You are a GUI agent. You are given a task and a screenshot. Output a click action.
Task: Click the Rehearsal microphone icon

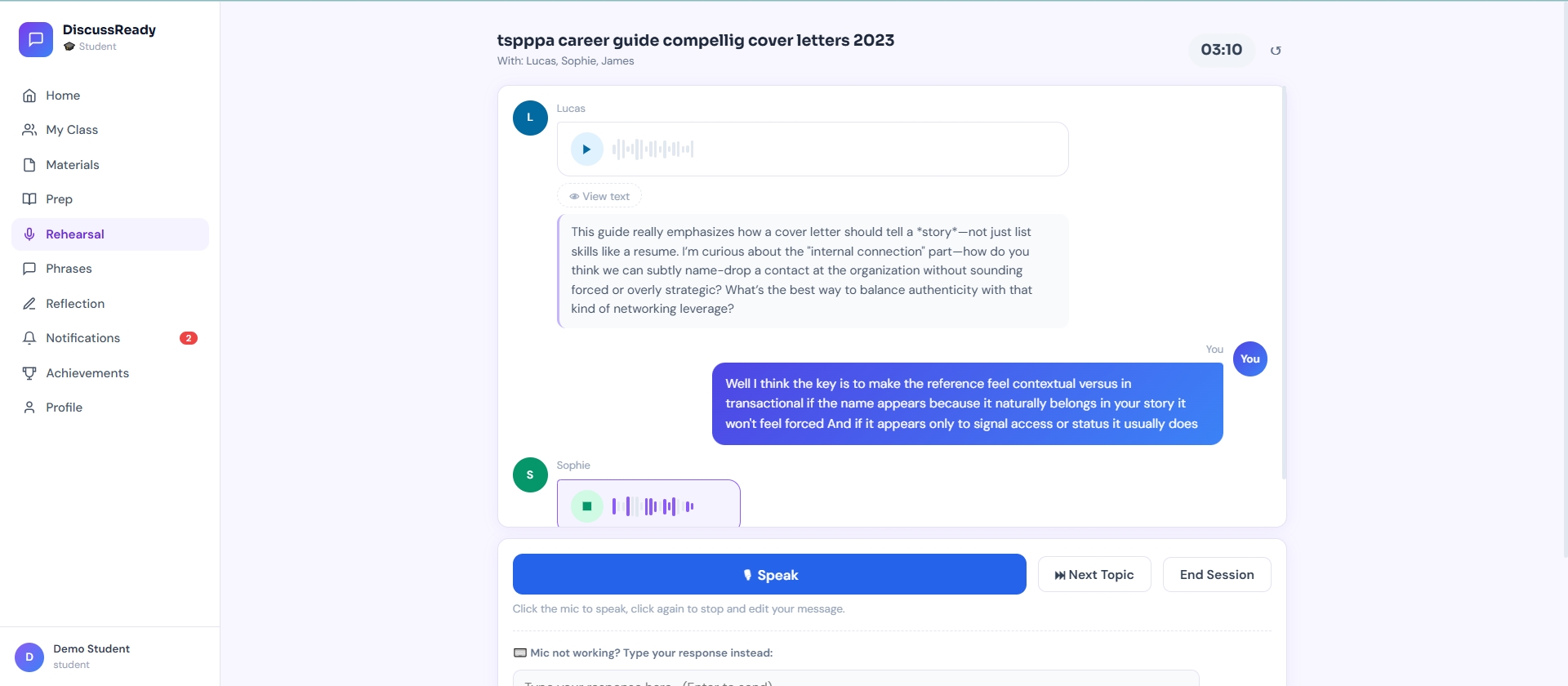coord(29,234)
